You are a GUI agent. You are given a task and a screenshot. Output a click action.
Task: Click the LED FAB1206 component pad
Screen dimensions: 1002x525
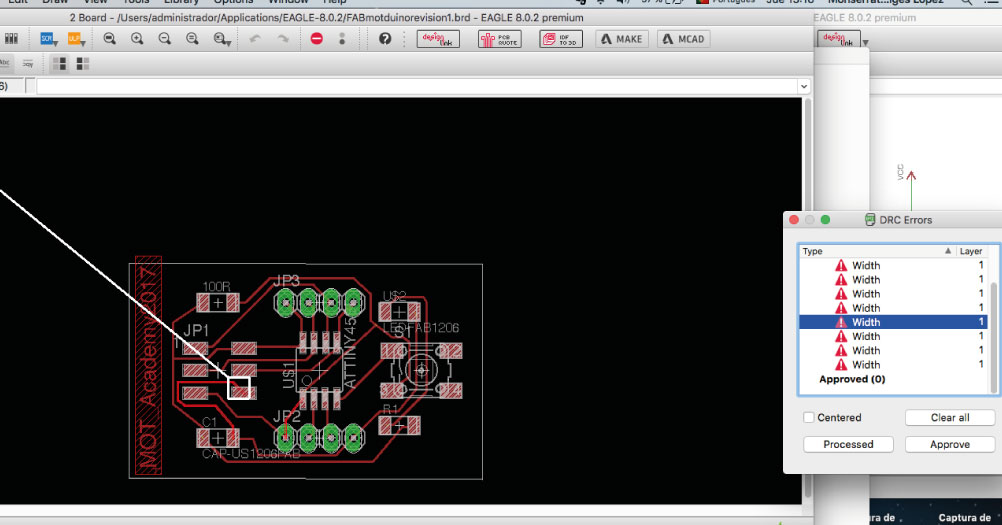coord(399,312)
